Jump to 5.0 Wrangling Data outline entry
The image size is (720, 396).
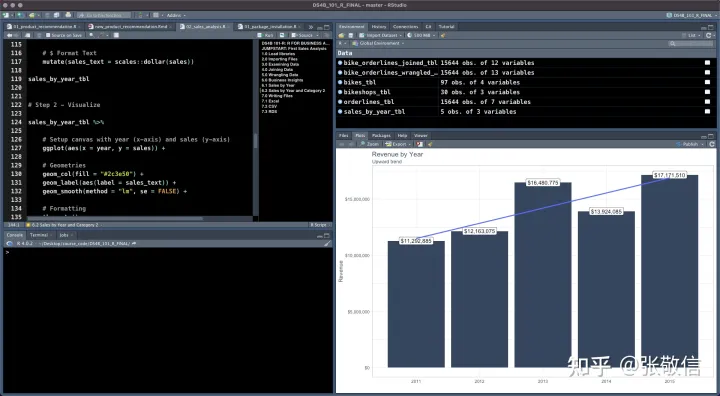(x=280, y=75)
